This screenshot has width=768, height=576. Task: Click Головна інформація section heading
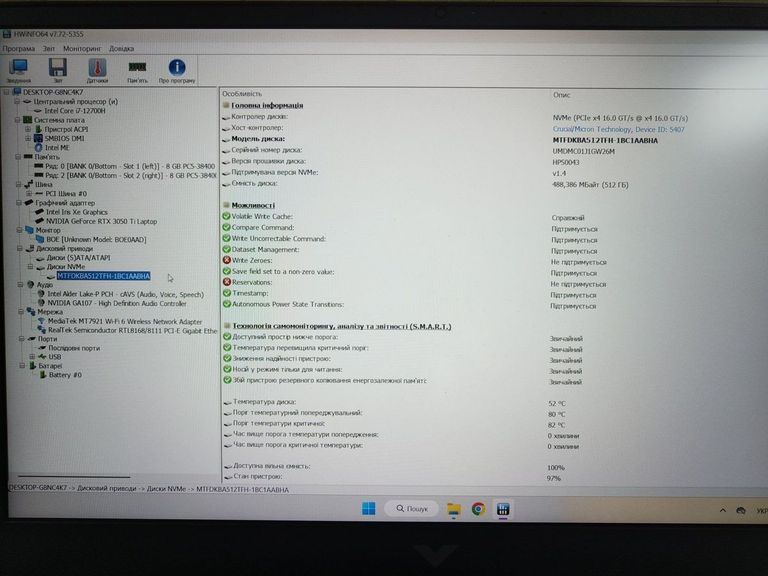click(x=267, y=105)
